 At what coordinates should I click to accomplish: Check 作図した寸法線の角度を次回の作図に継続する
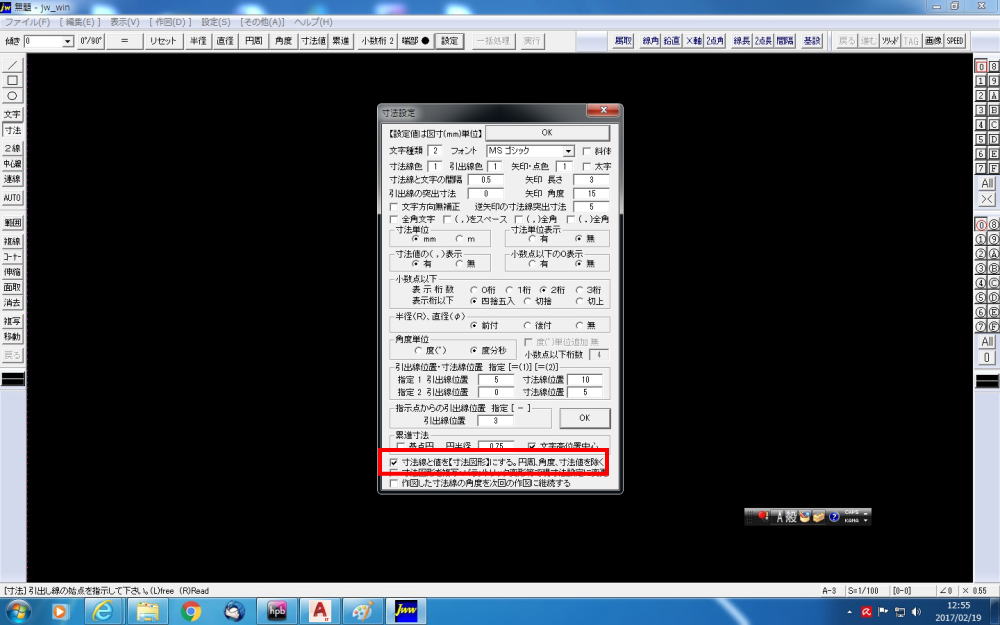pyautogui.click(x=393, y=483)
